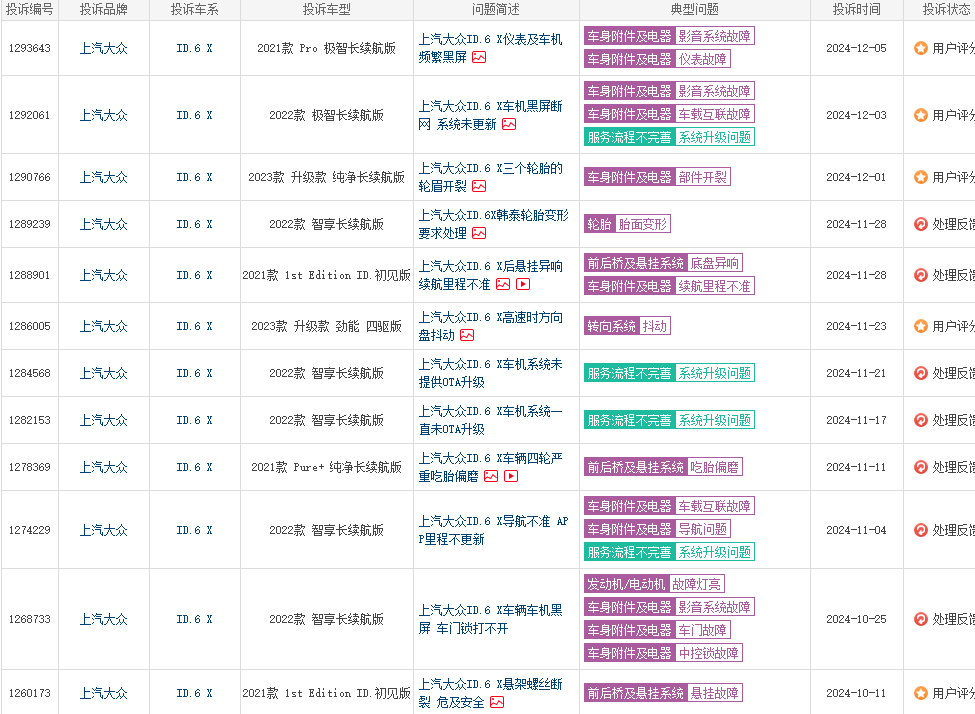
Task: Click status star icon for complaint 1286005
Action: click(x=921, y=326)
